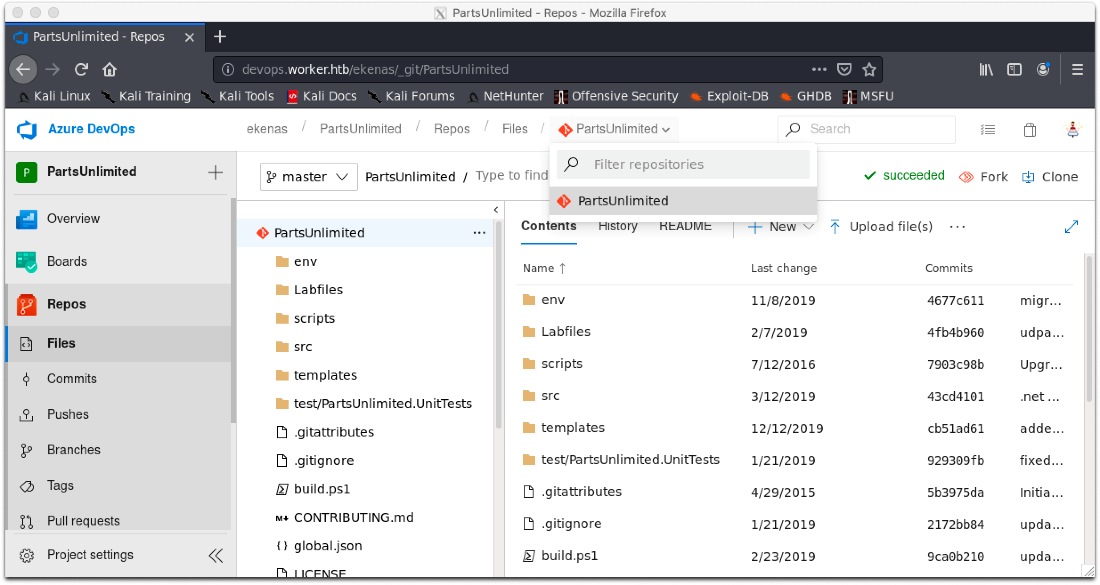Click the Filter repositories field

(x=683, y=165)
